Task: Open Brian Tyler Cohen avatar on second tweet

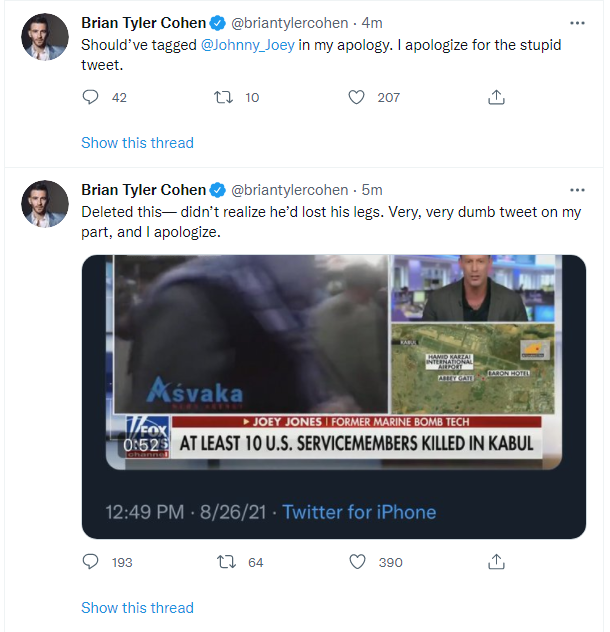Action: pyautogui.click(x=45, y=204)
